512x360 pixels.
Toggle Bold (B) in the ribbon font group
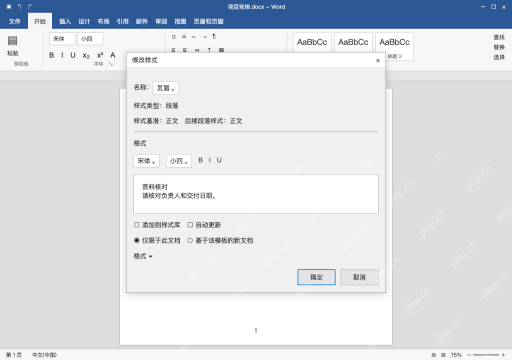click(x=52, y=55)
